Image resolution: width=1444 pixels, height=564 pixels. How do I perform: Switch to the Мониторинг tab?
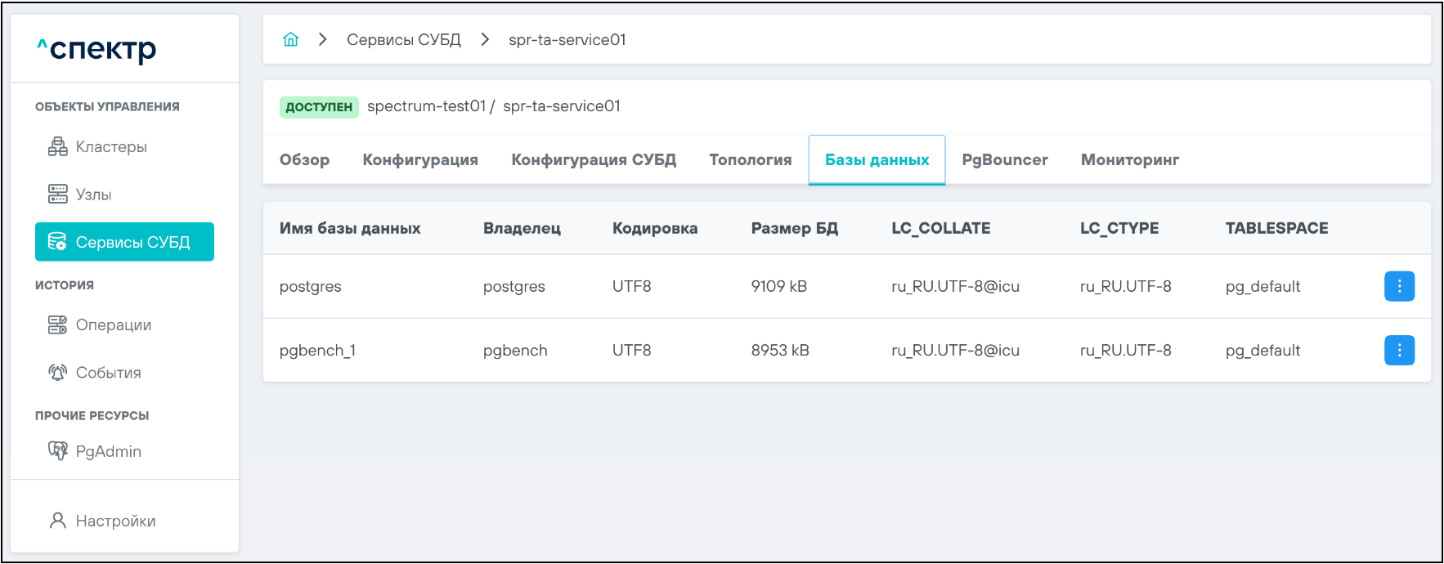1130,160
